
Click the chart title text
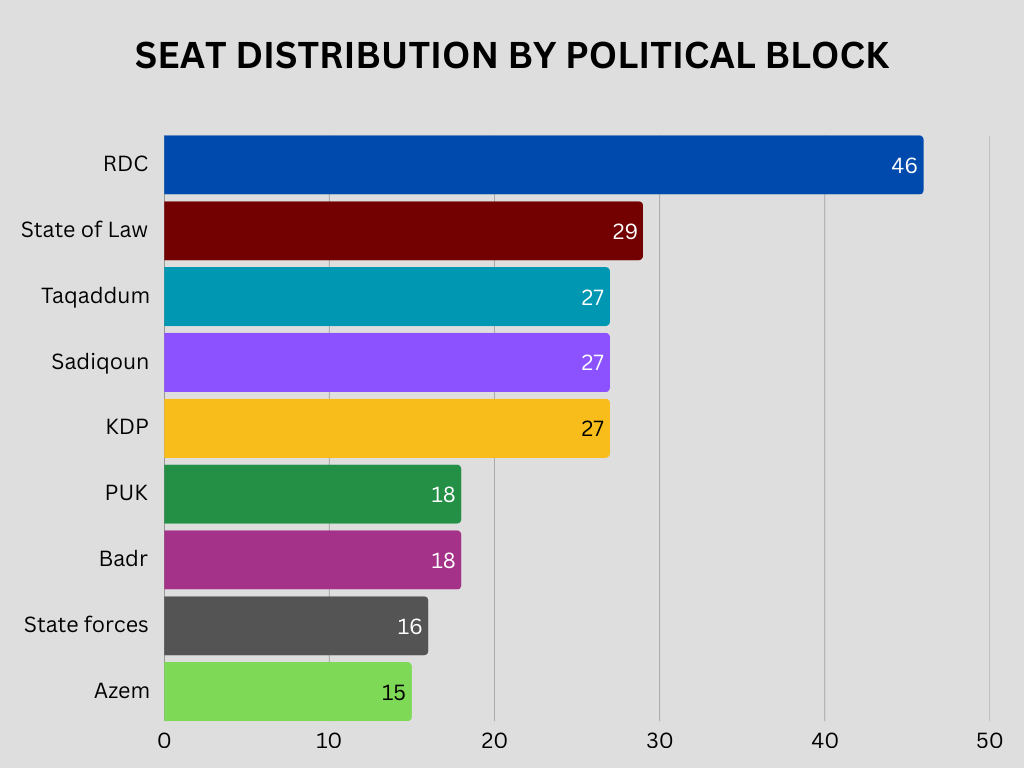tap(511, 56)
